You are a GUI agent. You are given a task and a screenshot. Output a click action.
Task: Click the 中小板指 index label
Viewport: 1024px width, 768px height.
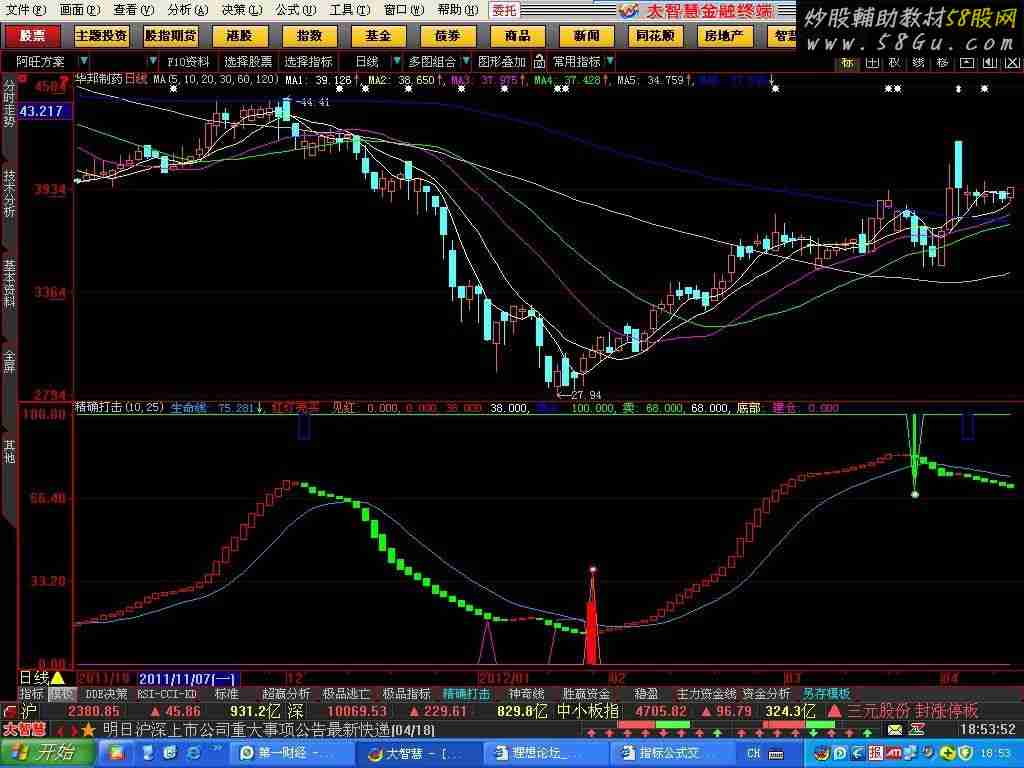click(588, 711)
